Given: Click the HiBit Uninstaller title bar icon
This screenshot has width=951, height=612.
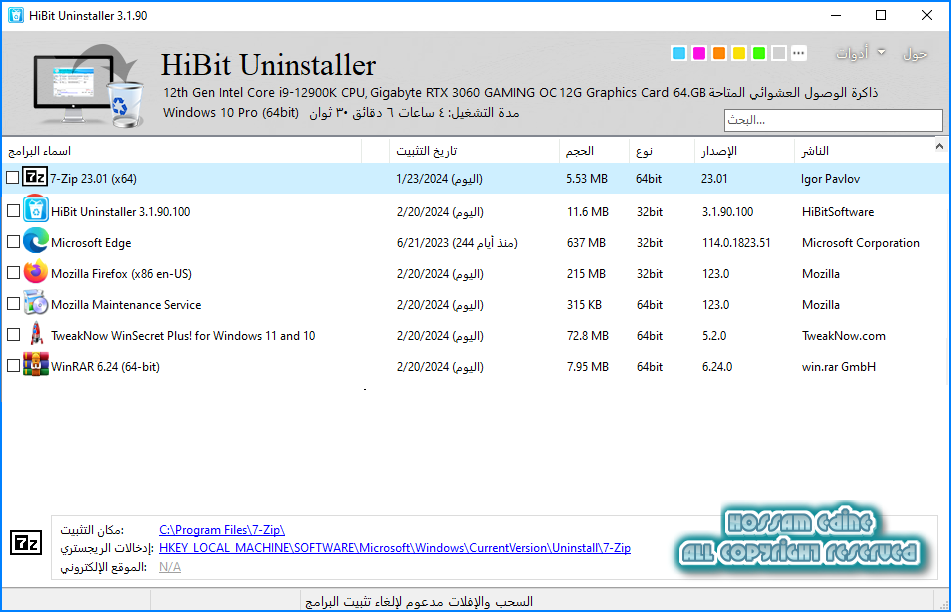Looking at the screenshot, I should 16,15.
